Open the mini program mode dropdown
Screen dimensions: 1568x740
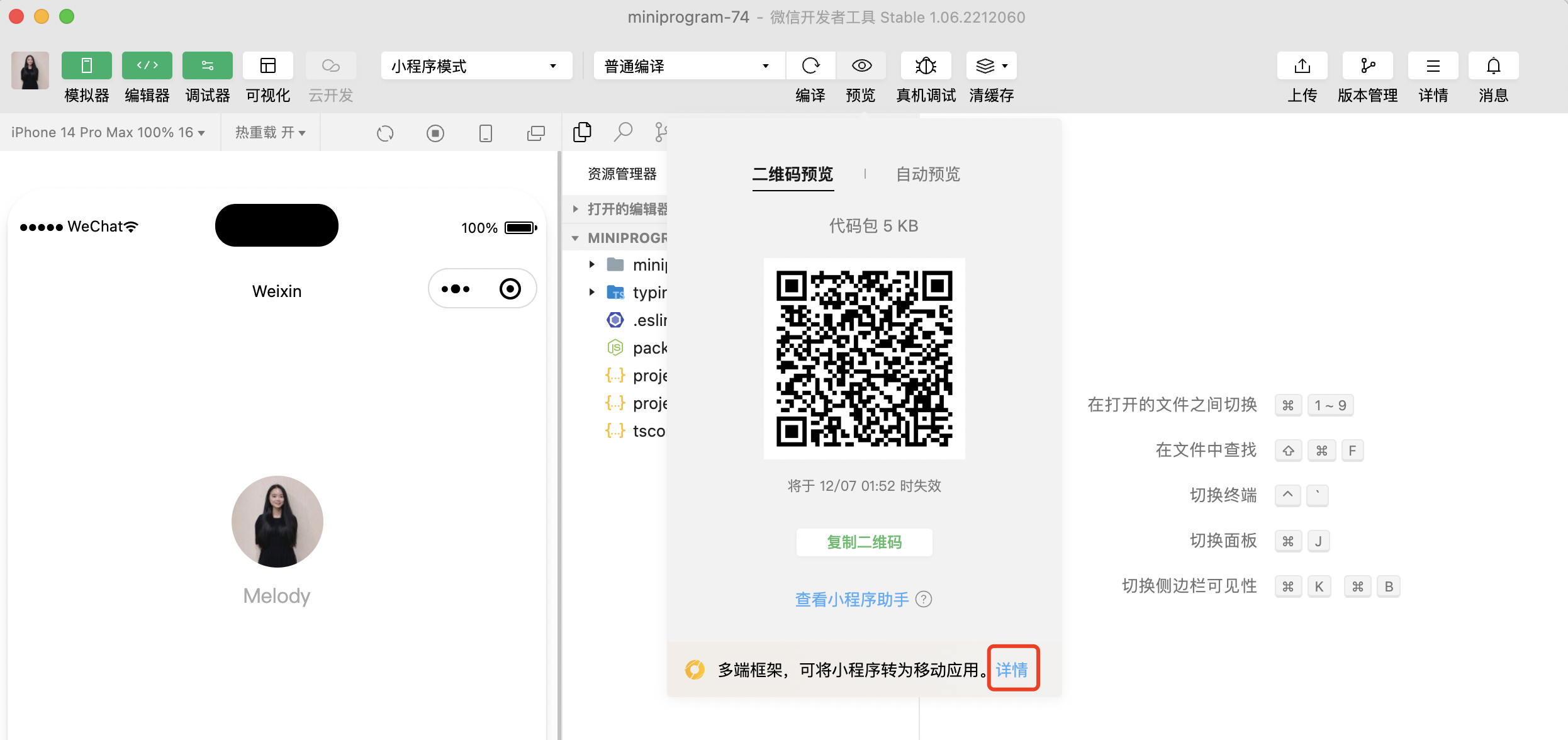pyautogui.click(x=476, y=66)
